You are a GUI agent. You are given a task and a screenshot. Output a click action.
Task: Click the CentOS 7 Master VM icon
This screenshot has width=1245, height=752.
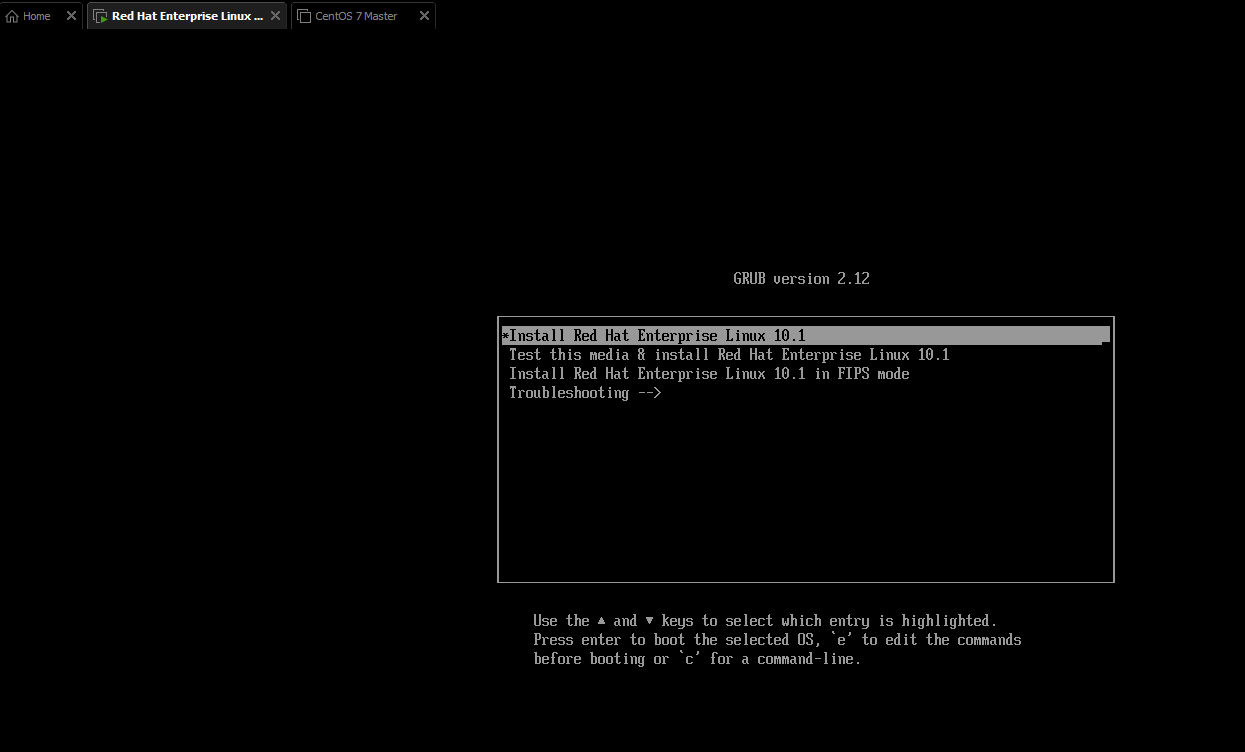point(304,16)
